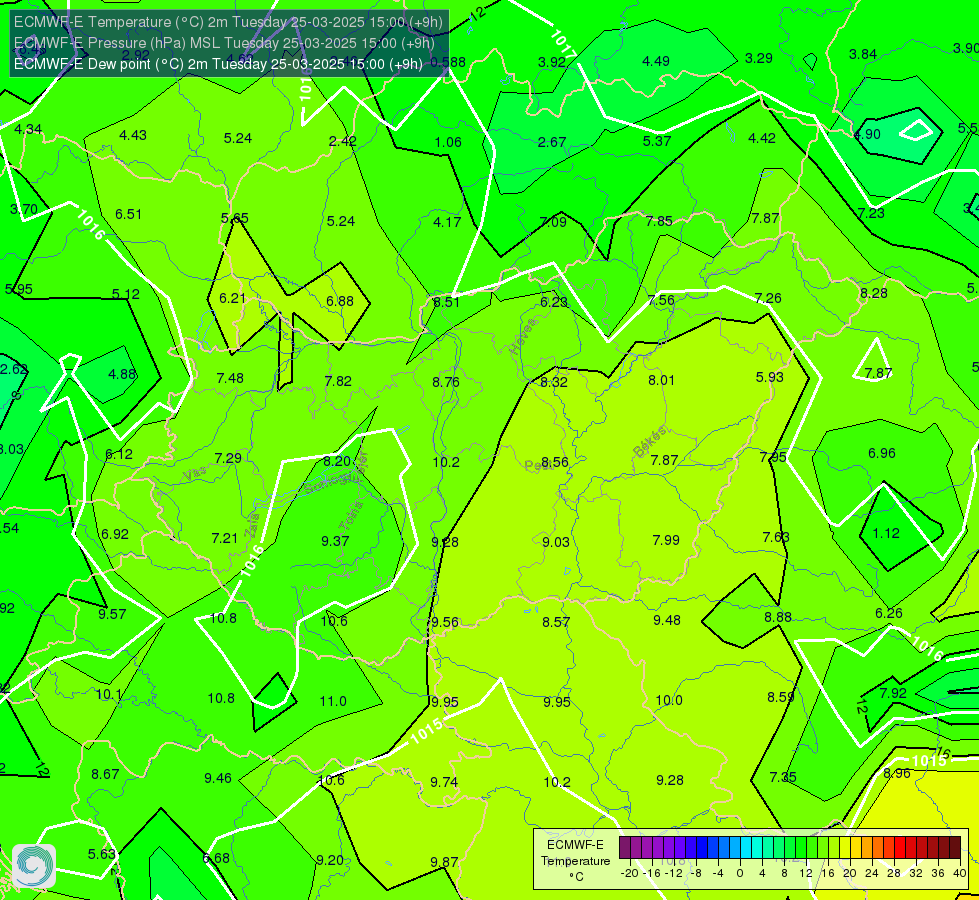Viewport: 979px width, 900px height.
Task: Click the 6.21 value
Action: tap(232, 299)
